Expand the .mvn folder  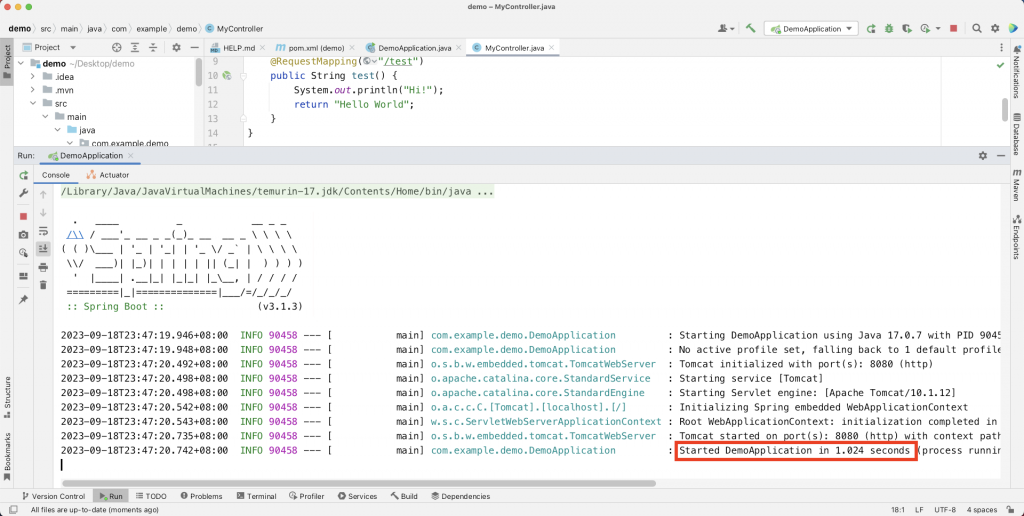pyautogui.click(x=33, y=90)
